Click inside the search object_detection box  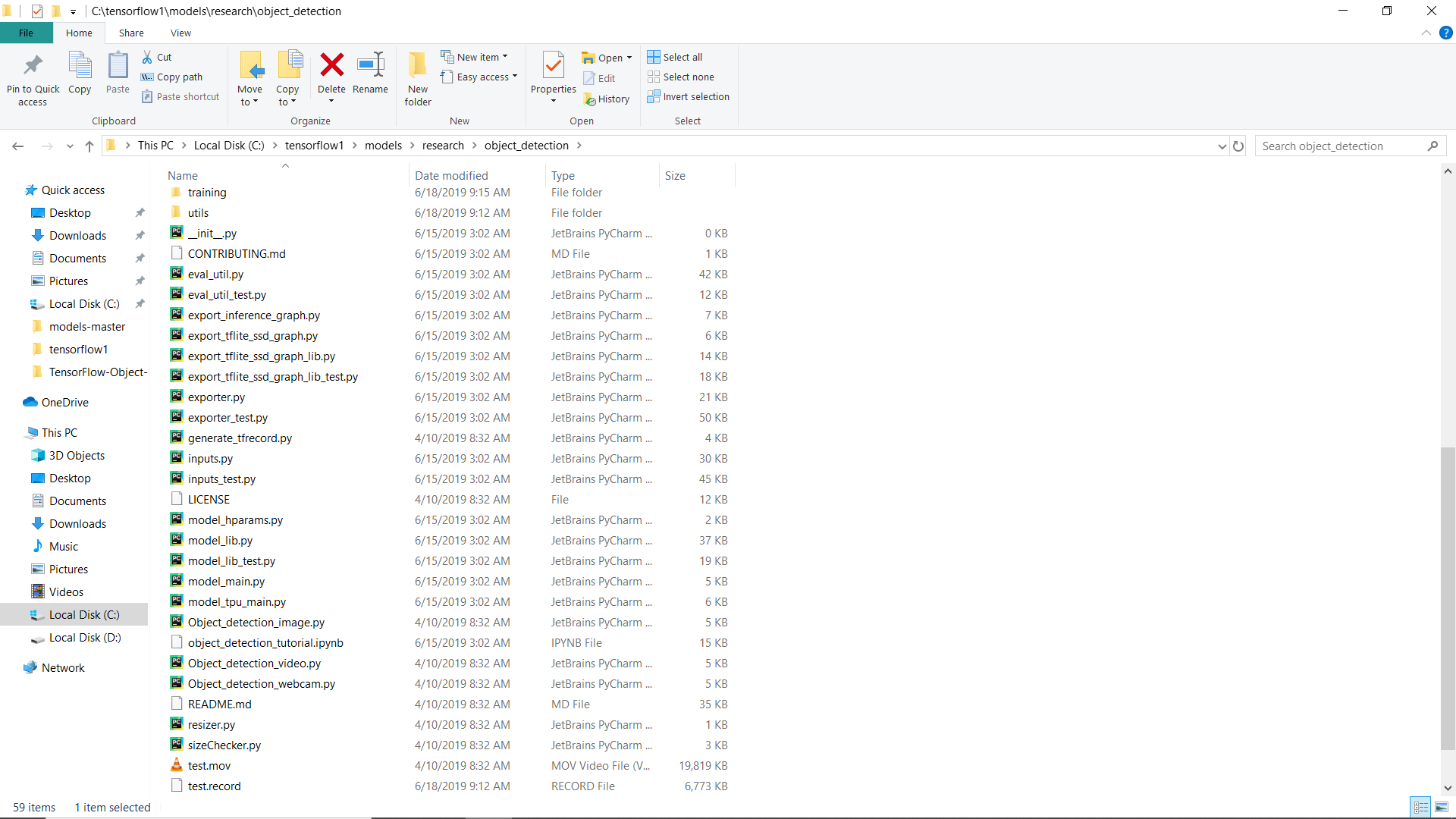click(x=1342, y=145)
